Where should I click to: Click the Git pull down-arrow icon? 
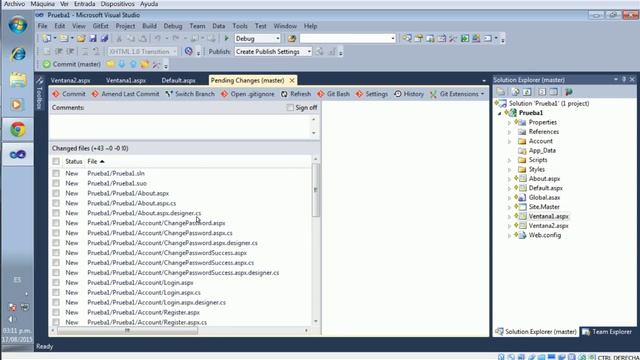coord(122,64)
